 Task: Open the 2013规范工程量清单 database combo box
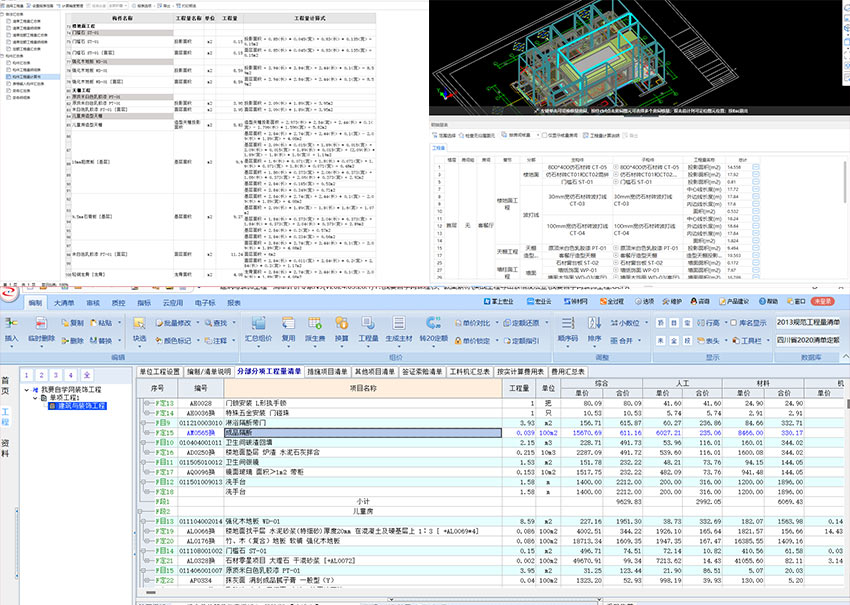(x=808, y=323)
